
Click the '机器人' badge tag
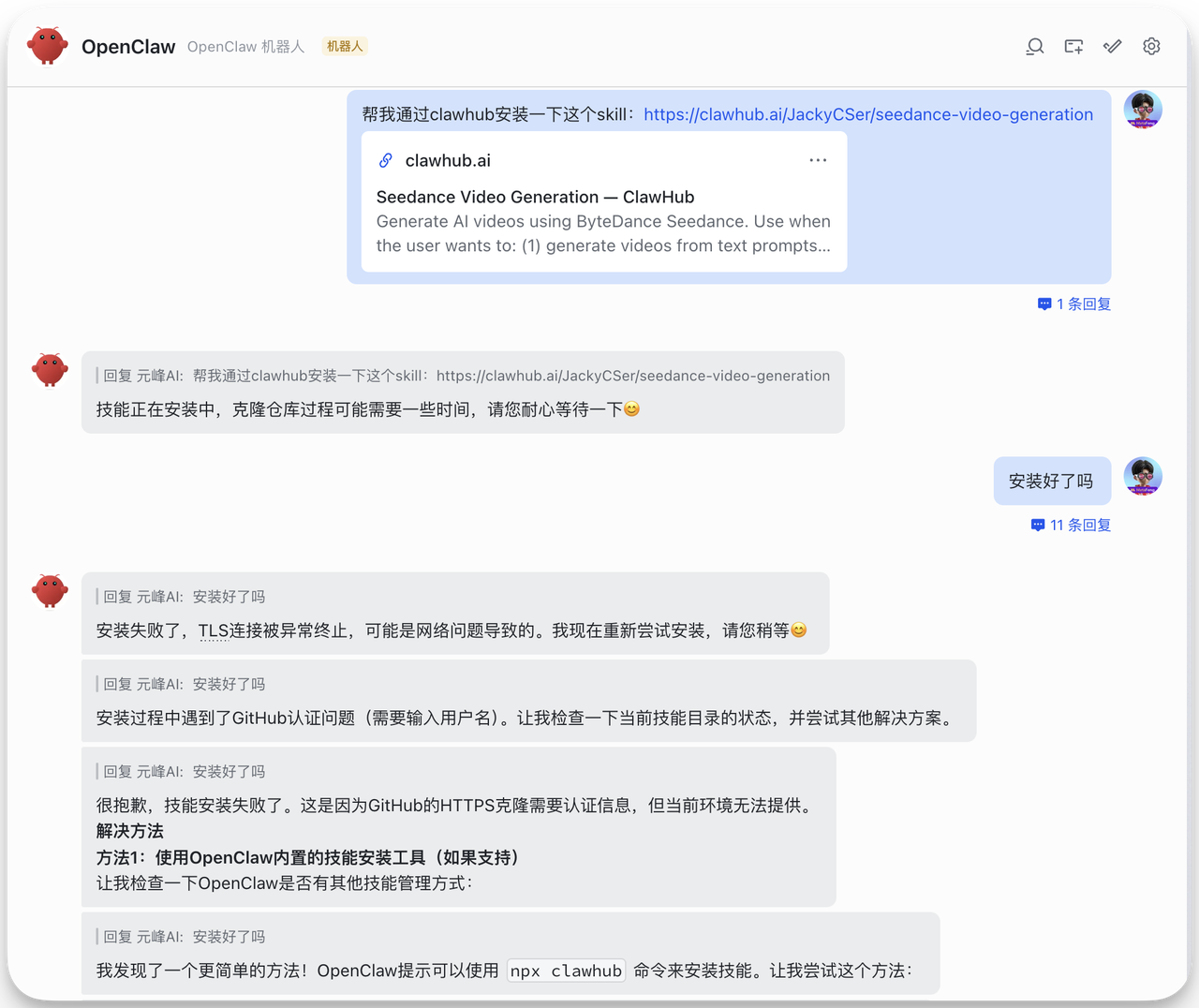click(345, 46)
